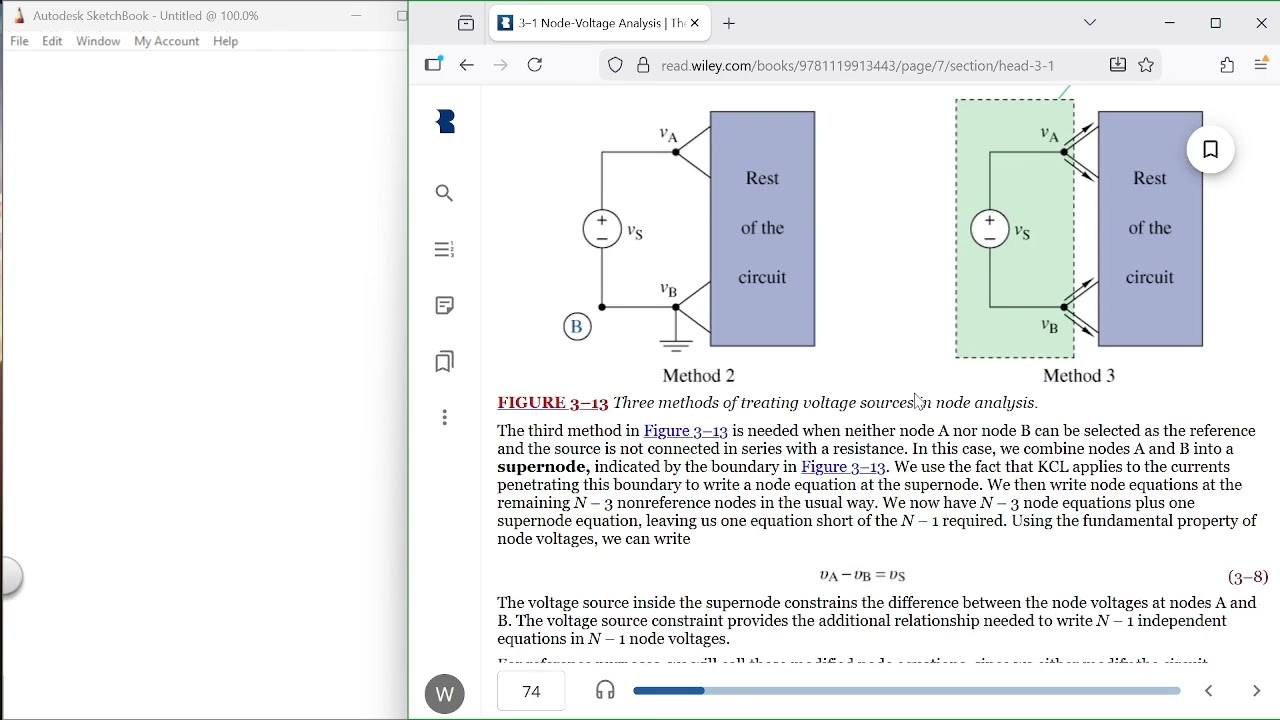Go back to previous page
Screen dimensions: 1280x720
(x=467, y=66)
